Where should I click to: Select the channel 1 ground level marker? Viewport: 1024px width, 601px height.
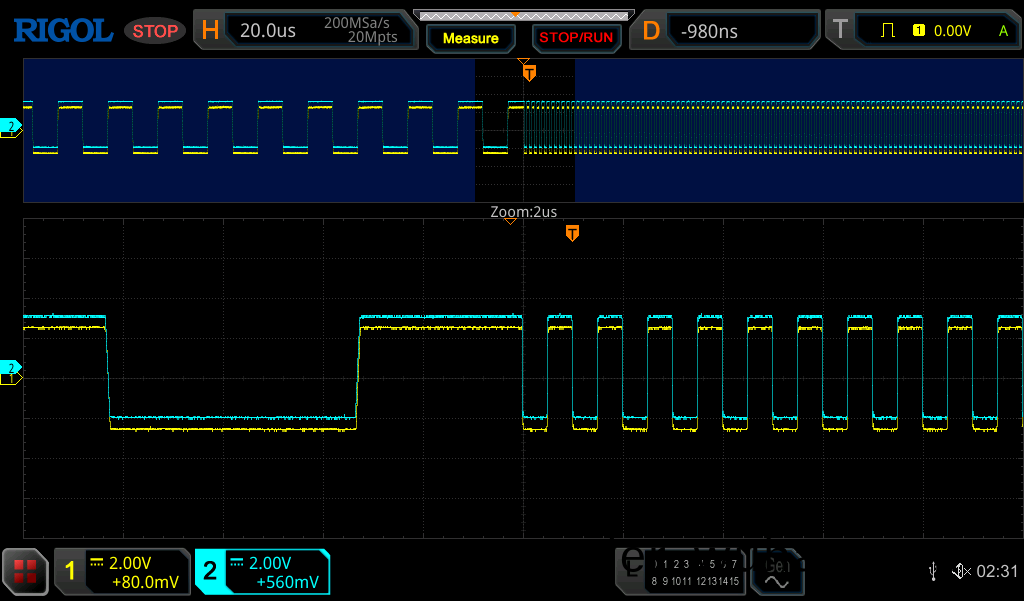tap(12, 380)
